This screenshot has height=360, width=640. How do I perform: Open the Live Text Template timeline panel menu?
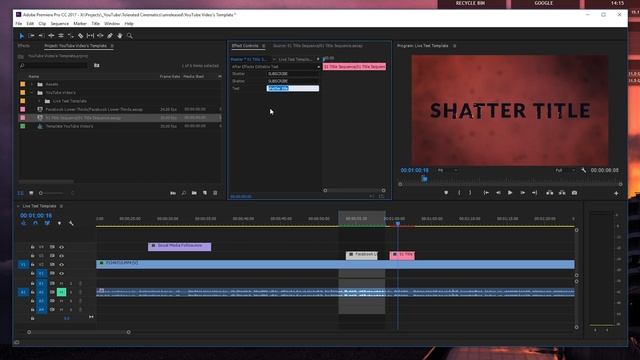point(62,206)
